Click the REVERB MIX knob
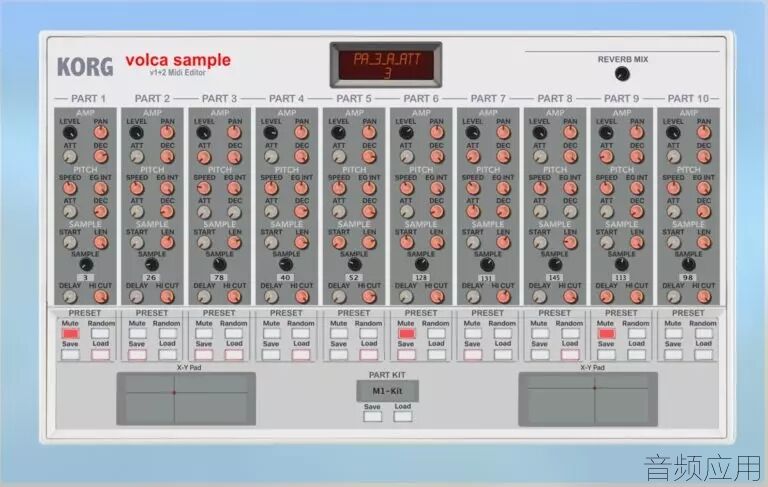The height and width of the screenshot is (487, 768). pyautogui.click(x=622, y=74)
